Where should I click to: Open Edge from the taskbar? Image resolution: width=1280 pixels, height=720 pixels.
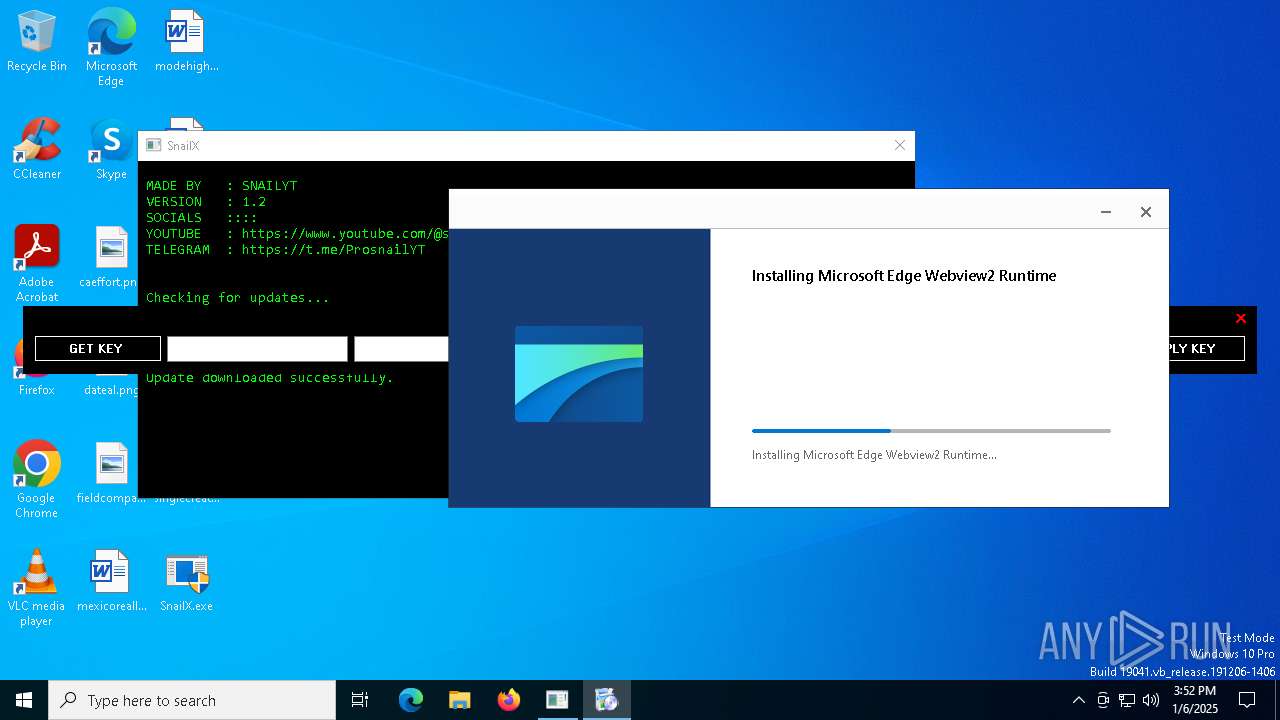tap(411, 700)
